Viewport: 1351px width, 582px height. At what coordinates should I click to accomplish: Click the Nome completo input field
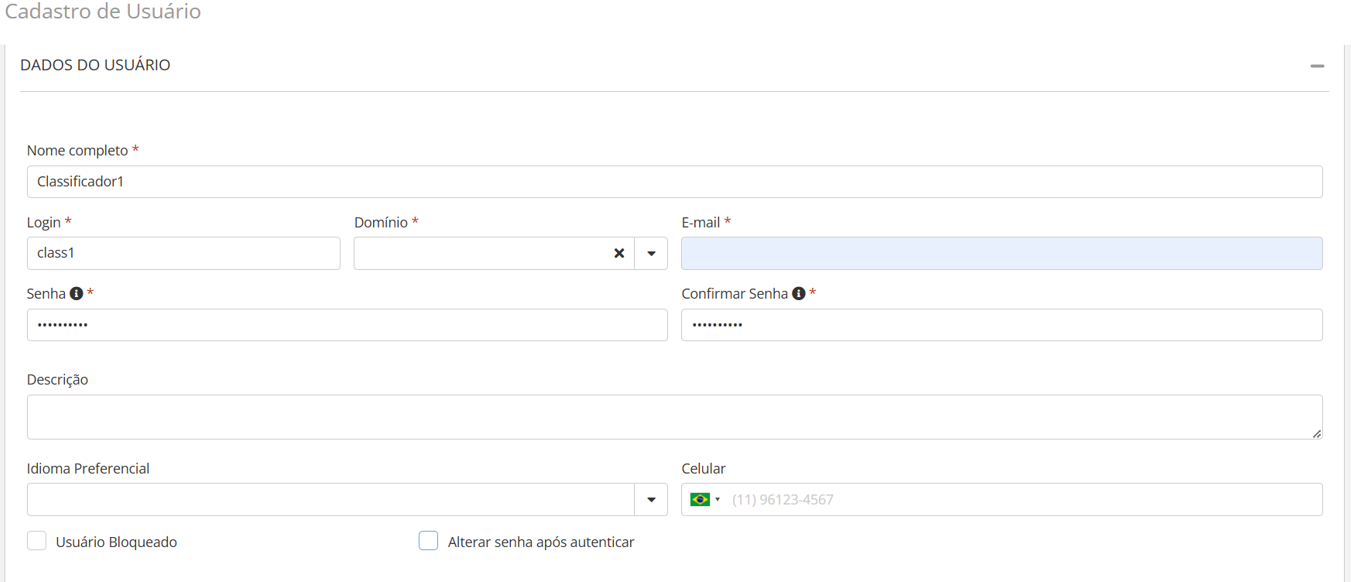coord(674,182)
